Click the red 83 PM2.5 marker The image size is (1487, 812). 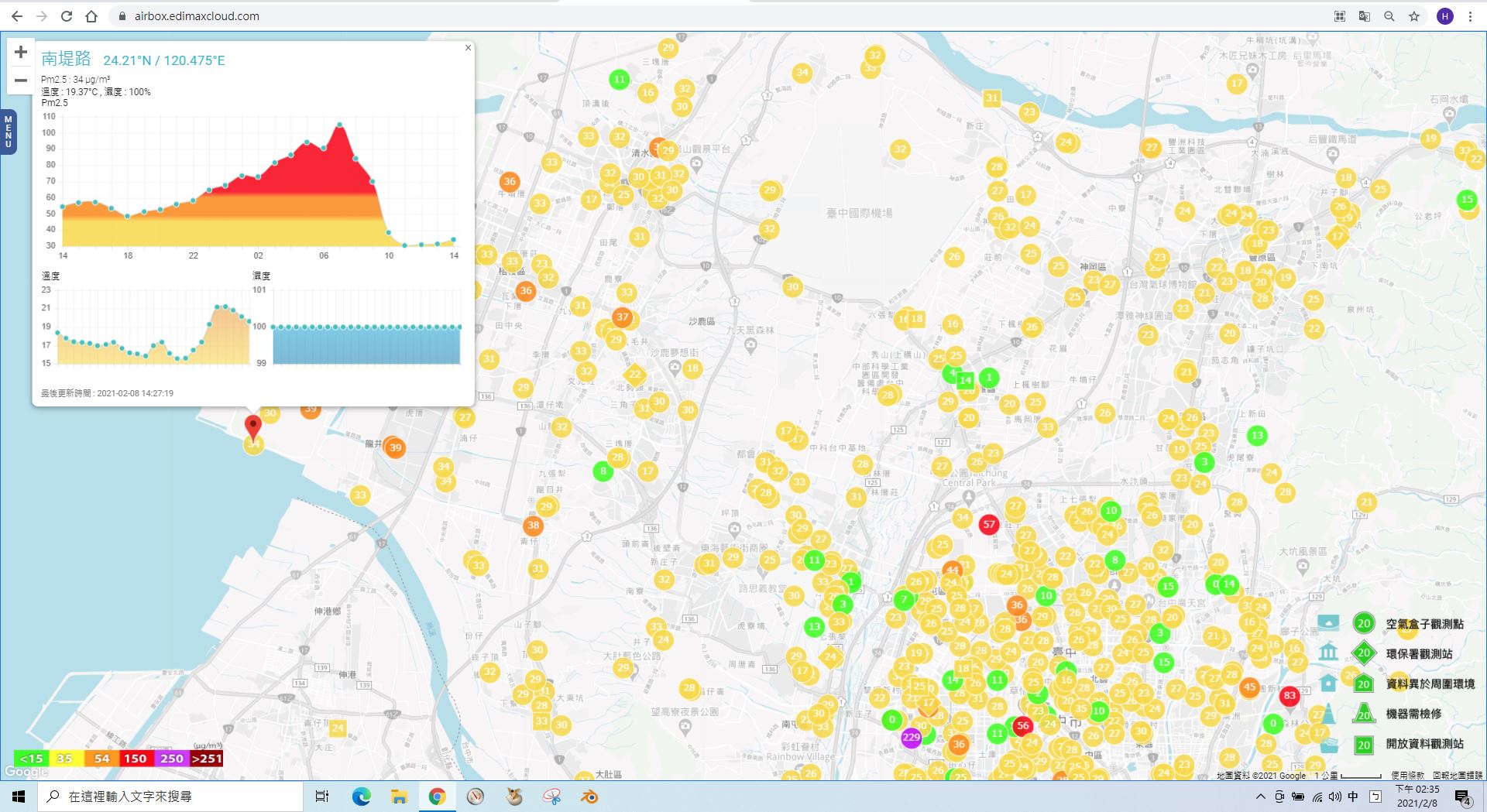click(x=1290, y=696)
